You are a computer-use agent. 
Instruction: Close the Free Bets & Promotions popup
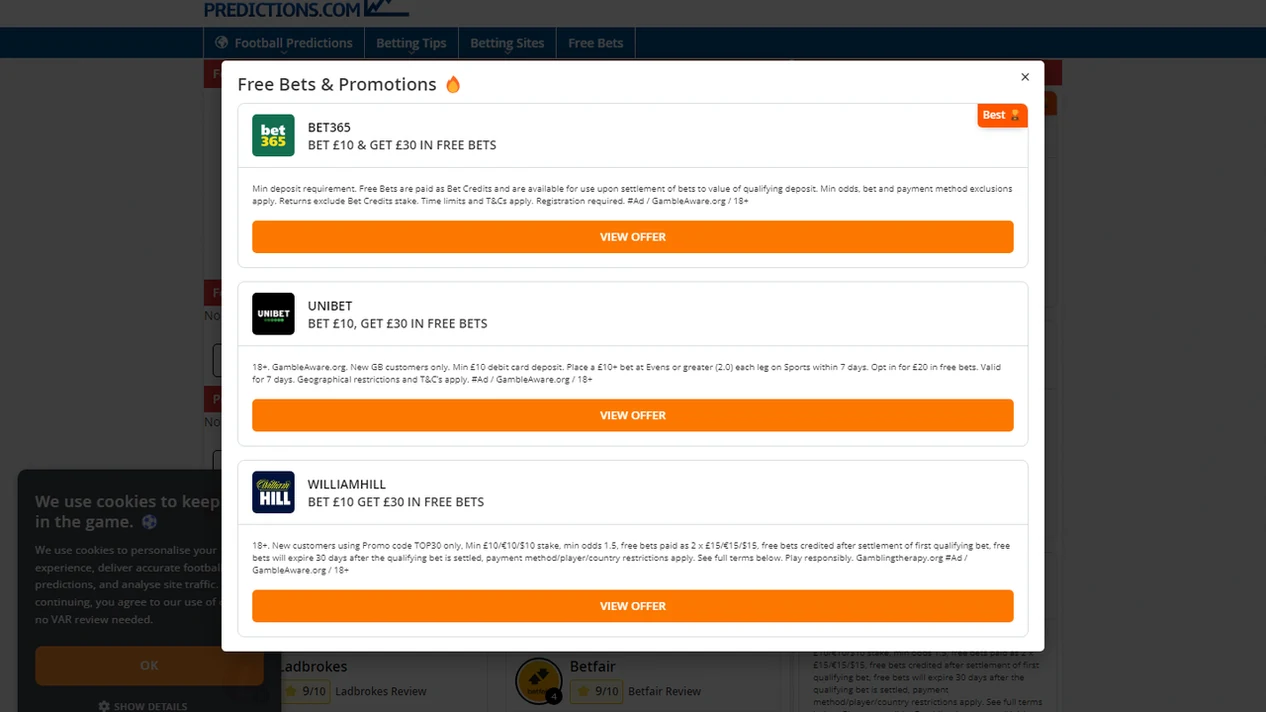pos(1024,77)
